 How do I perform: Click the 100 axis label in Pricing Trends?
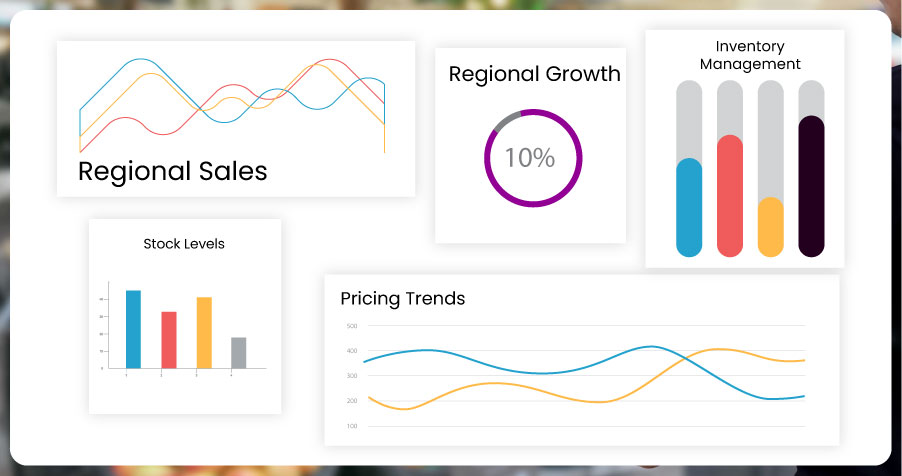351,426
